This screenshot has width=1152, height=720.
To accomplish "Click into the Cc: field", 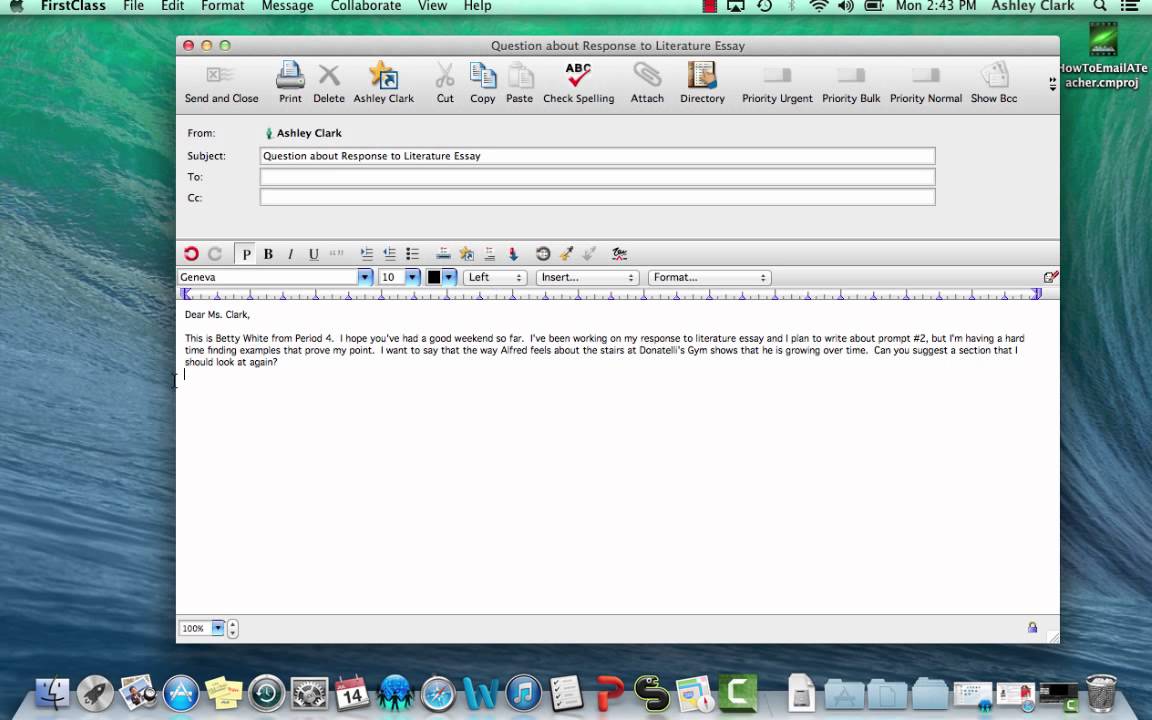I will click(x=597, y=197).
